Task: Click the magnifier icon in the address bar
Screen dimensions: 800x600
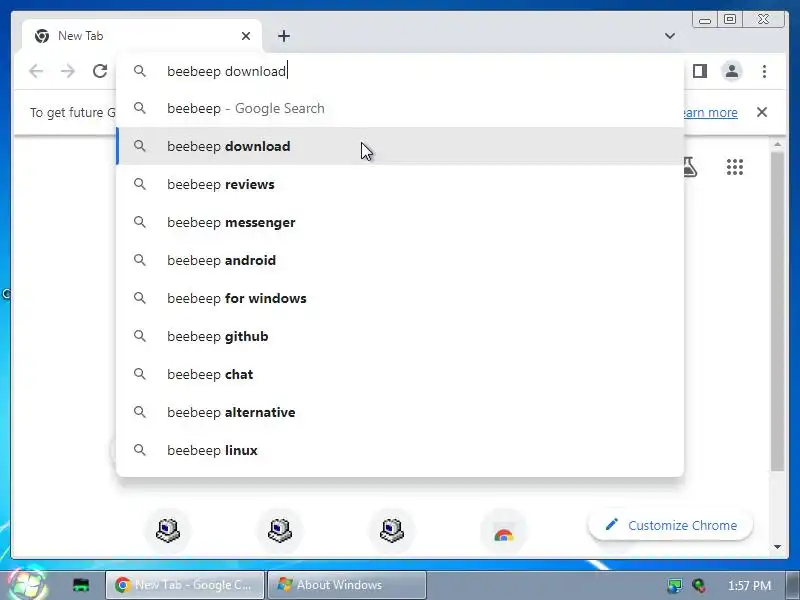Action: click(x=140, y=71)
